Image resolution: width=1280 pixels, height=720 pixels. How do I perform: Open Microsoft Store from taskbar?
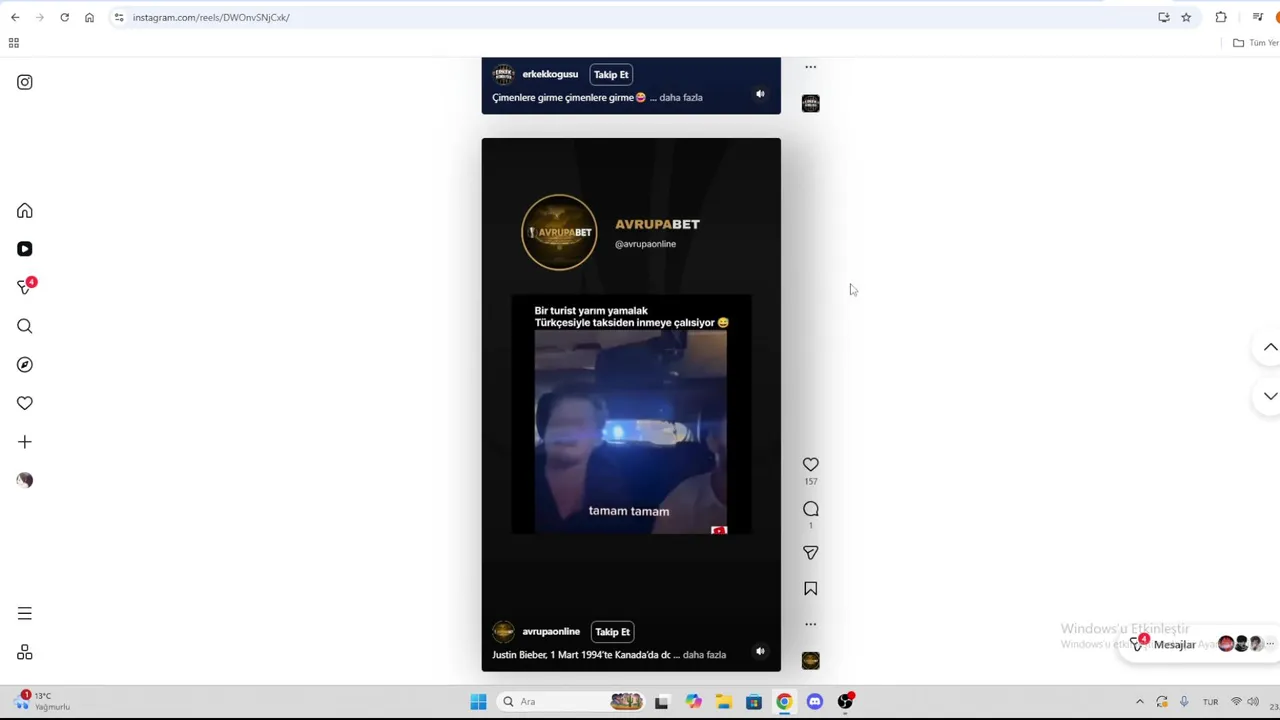pos(754,702)
